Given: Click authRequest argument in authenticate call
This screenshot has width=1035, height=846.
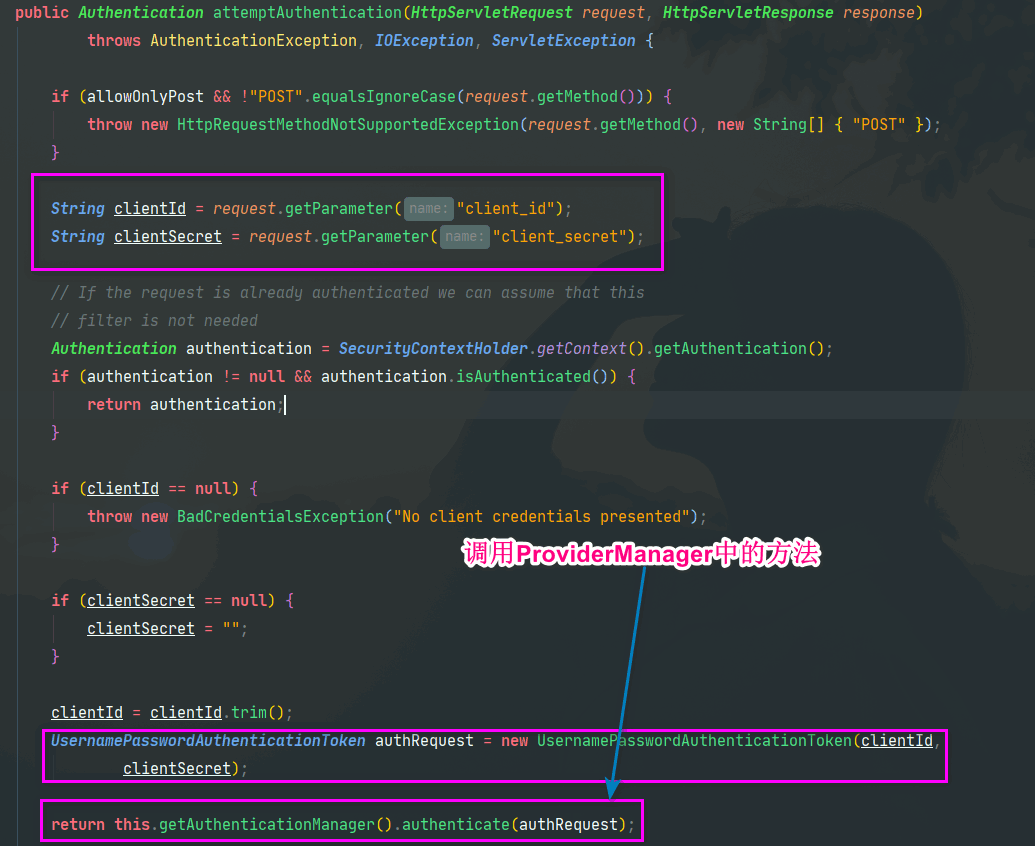Looking at the screenshot, I should point(568,825).
